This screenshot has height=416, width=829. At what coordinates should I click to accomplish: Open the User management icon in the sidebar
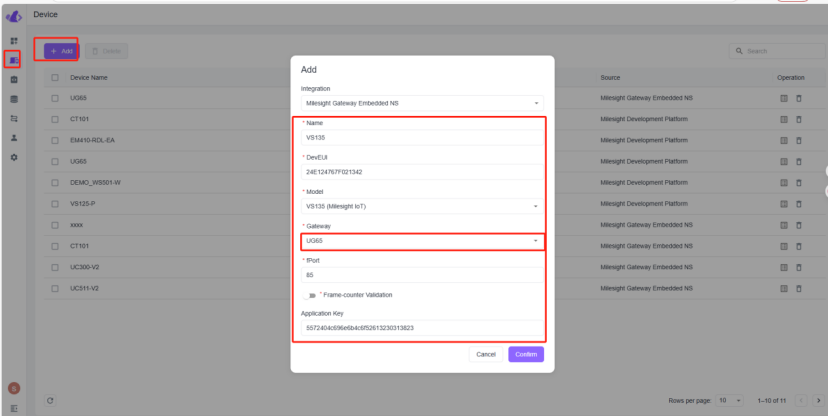click(x=14, y=138)
